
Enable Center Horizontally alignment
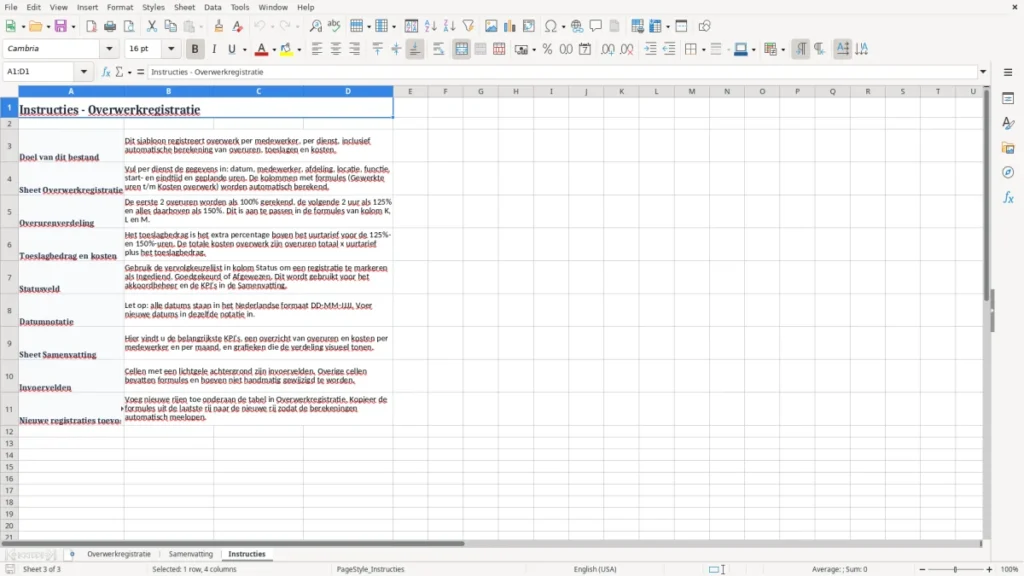click(336, 49)
